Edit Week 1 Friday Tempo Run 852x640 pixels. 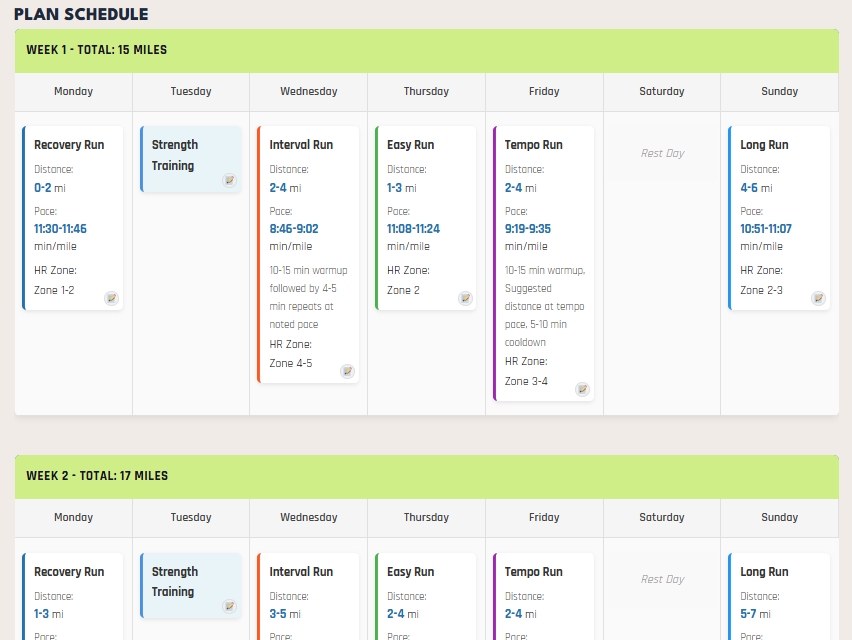(582, 389)
